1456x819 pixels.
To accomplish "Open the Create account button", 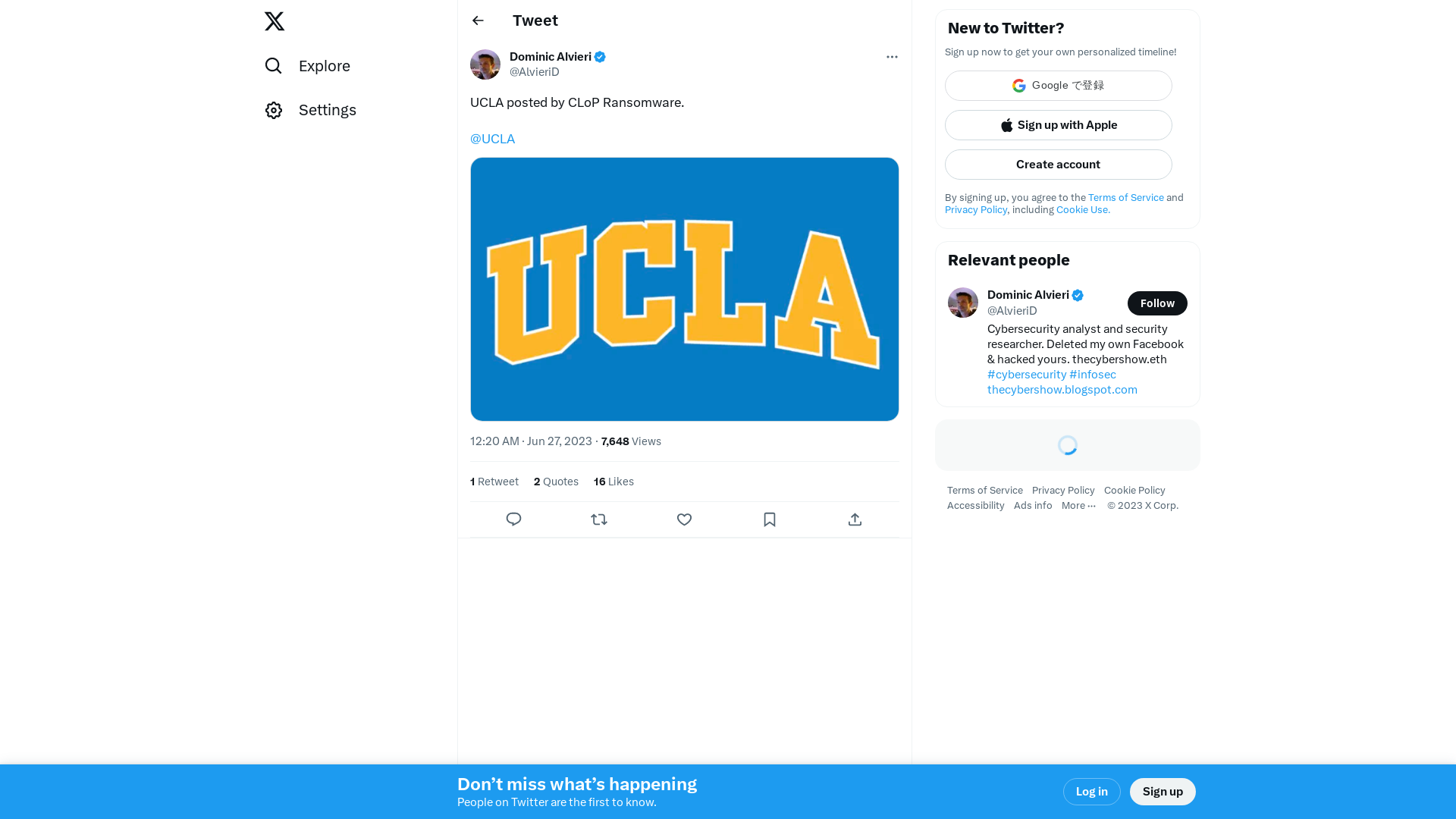I will pos(1058,164).
